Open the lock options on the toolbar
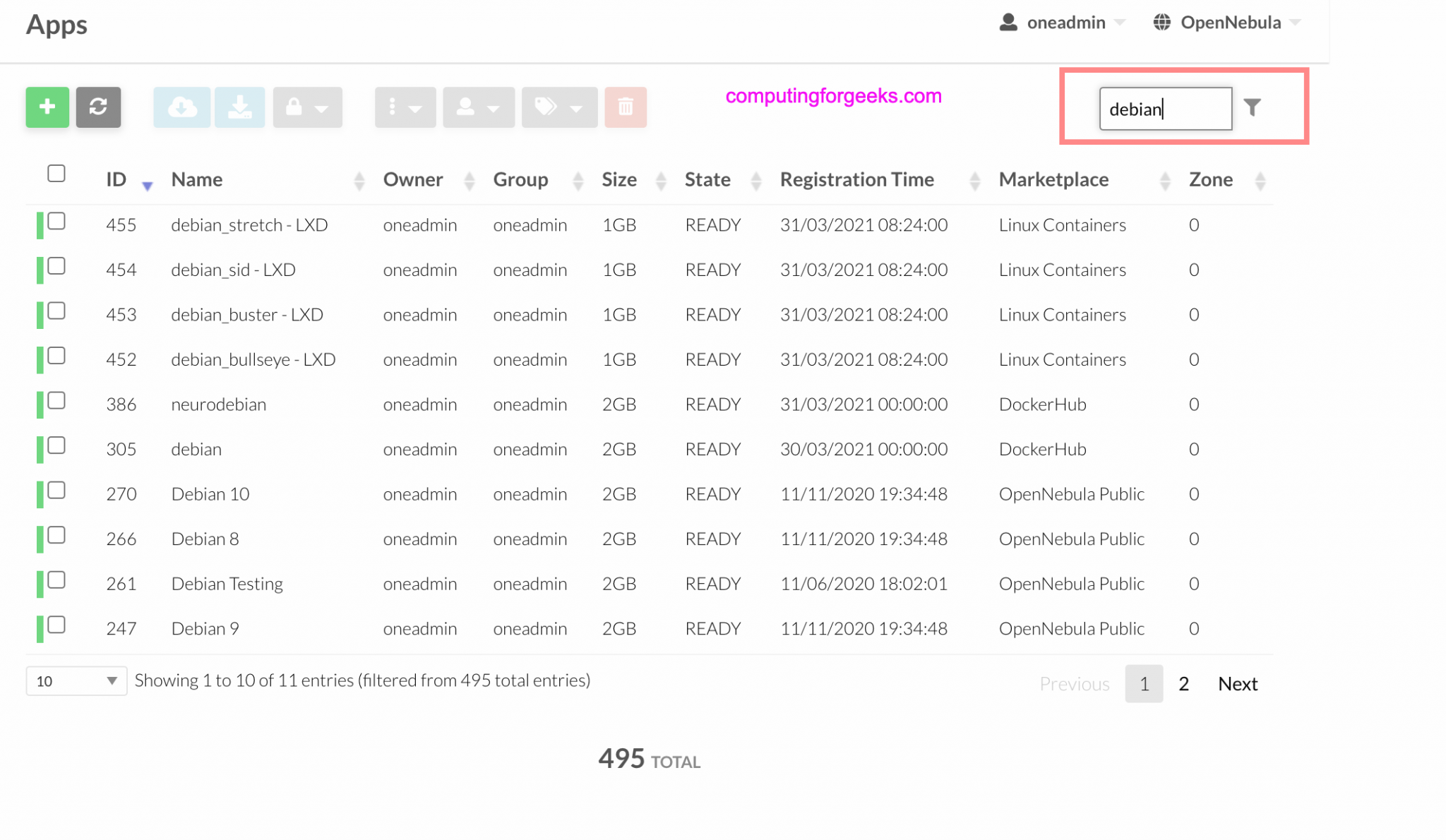The image size is (1446, 840). [x=307, y=107]
